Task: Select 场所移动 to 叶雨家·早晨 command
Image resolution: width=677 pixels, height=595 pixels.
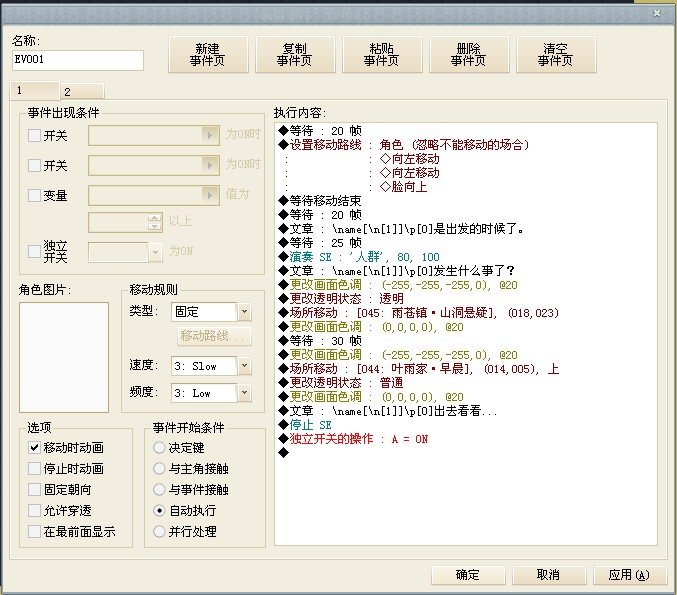Action: tap(419, 369)
